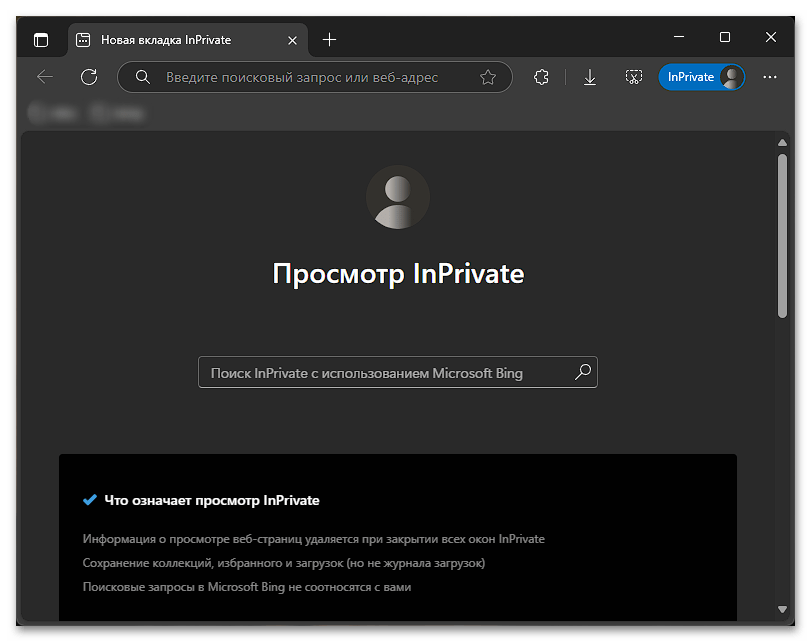
Task: Click the scrollbar down arrow
Action: [x=782, y=609]
